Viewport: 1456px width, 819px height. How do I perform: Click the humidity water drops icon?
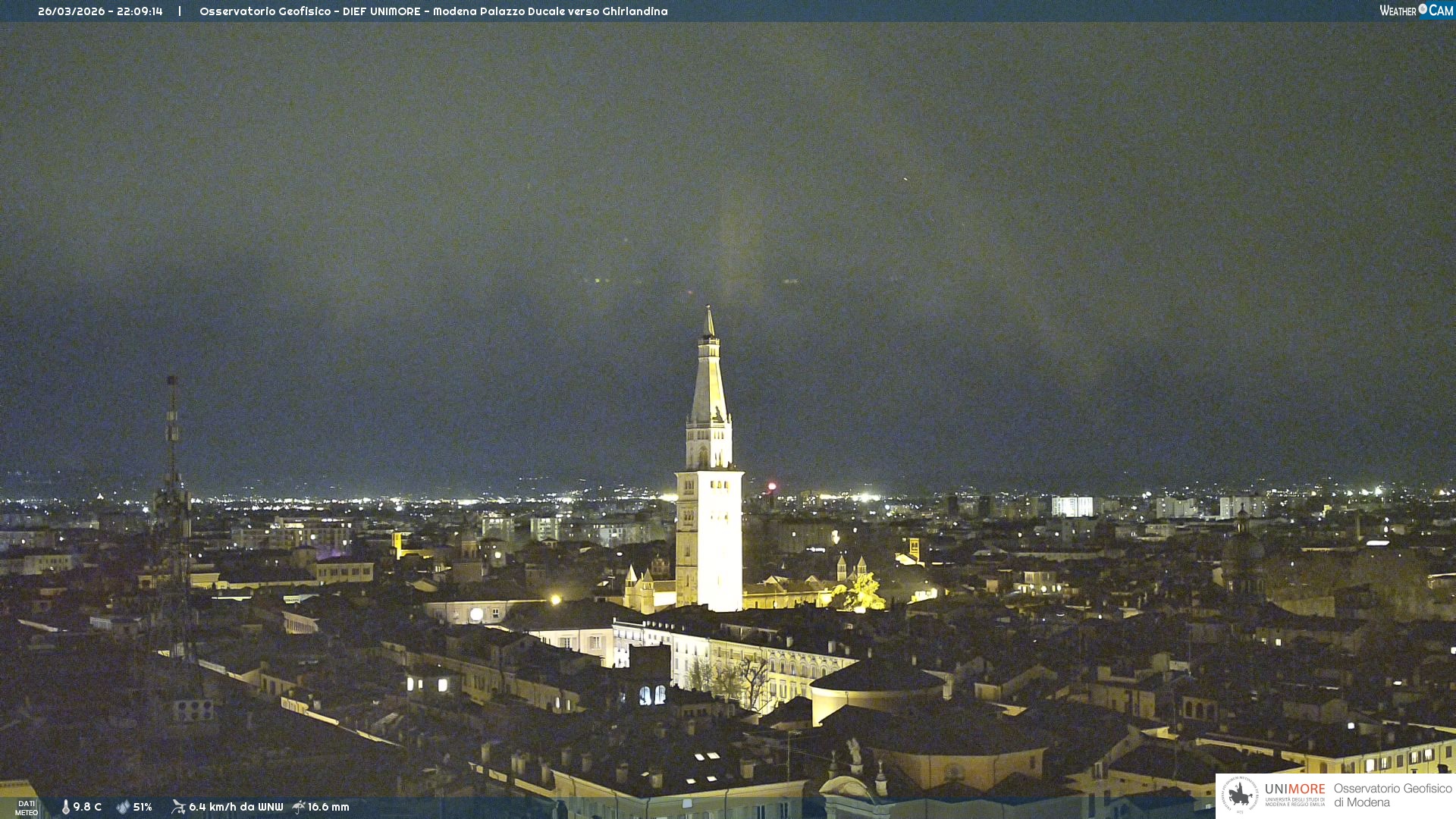[x=123, y=807]
